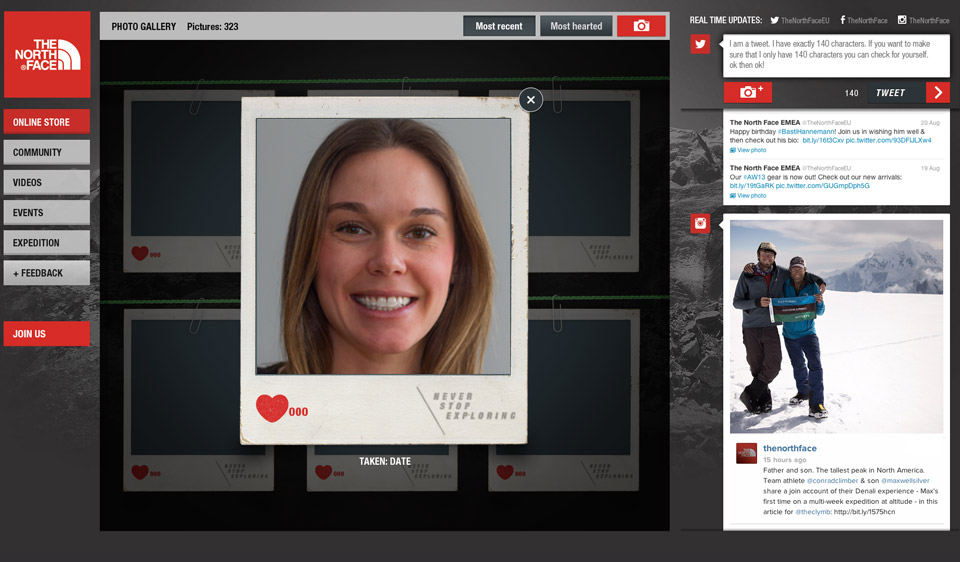This screenshot has height=562, width=960.
Task: Click the PHOTO GALLERY title
Action: (143, 26)
